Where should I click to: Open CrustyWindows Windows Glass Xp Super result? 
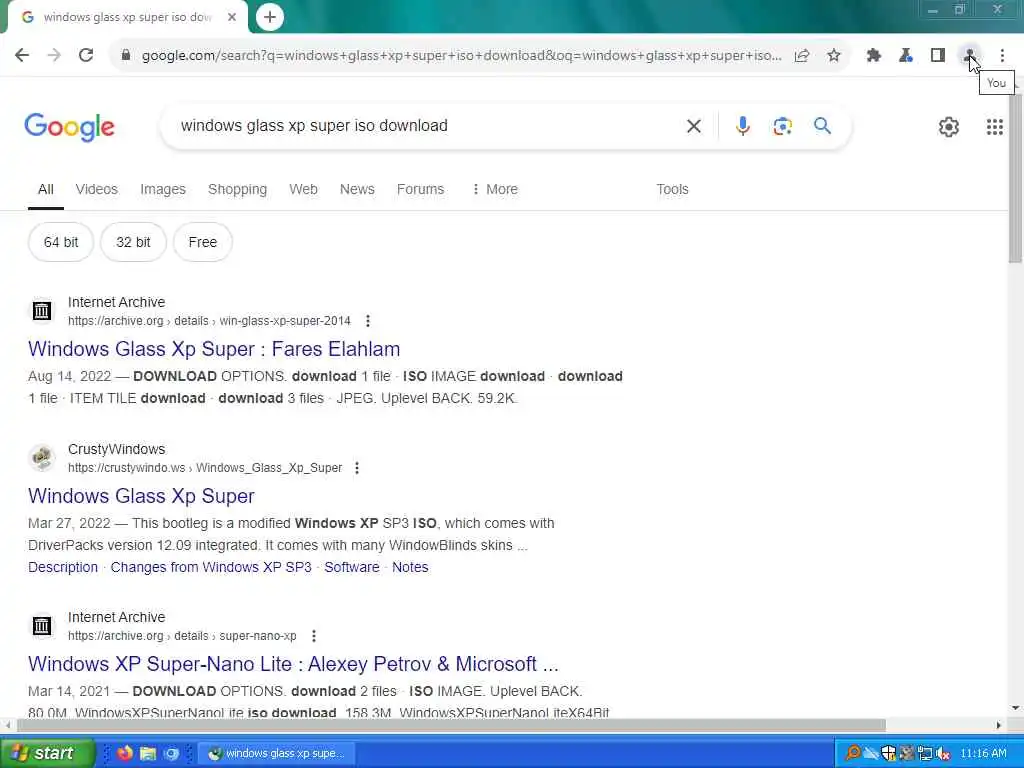(x=141, y=496)
